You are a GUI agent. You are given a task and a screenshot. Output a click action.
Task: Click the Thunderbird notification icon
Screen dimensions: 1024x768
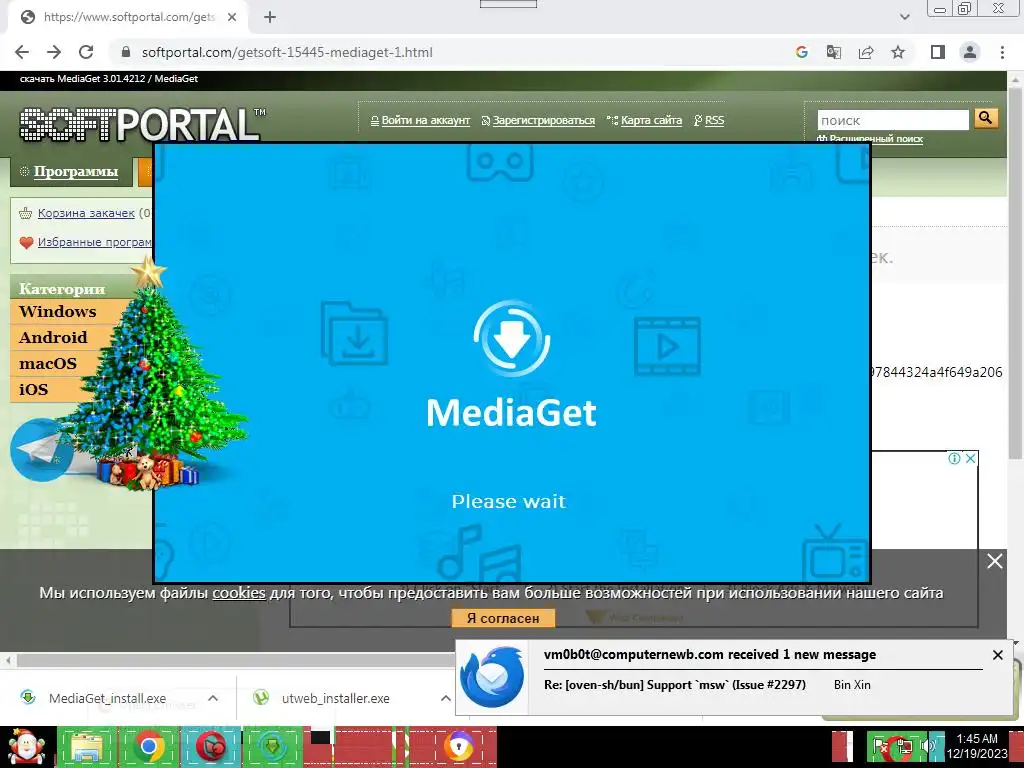point(492,677)
